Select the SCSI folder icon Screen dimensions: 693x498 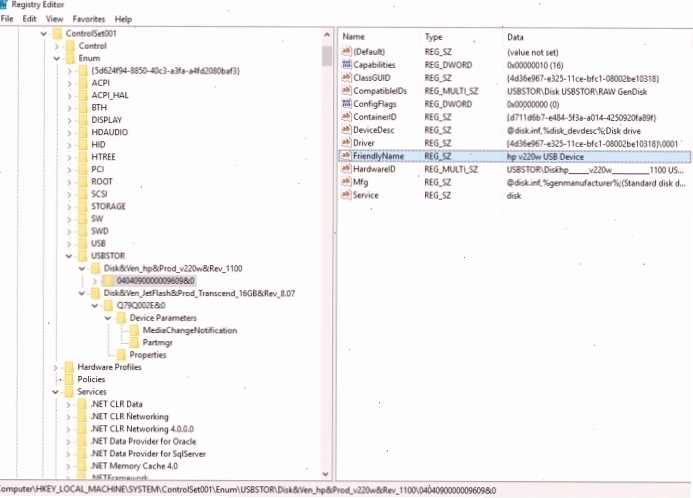pos(83,194)
